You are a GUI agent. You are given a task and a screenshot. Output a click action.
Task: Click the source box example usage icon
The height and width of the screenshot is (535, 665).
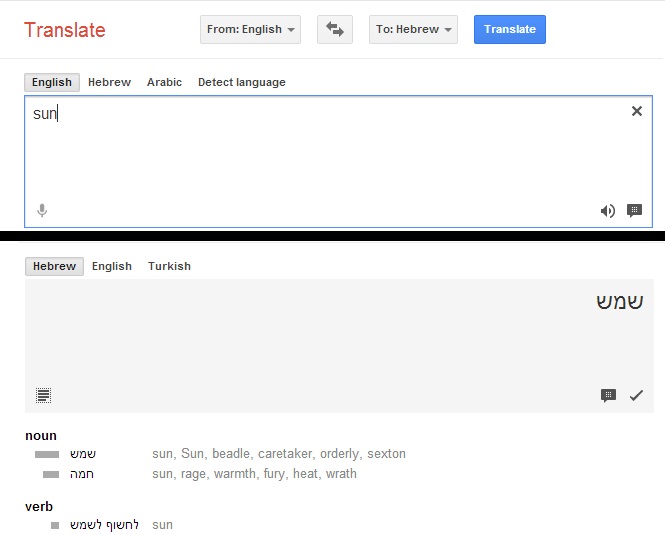(634, 210)
